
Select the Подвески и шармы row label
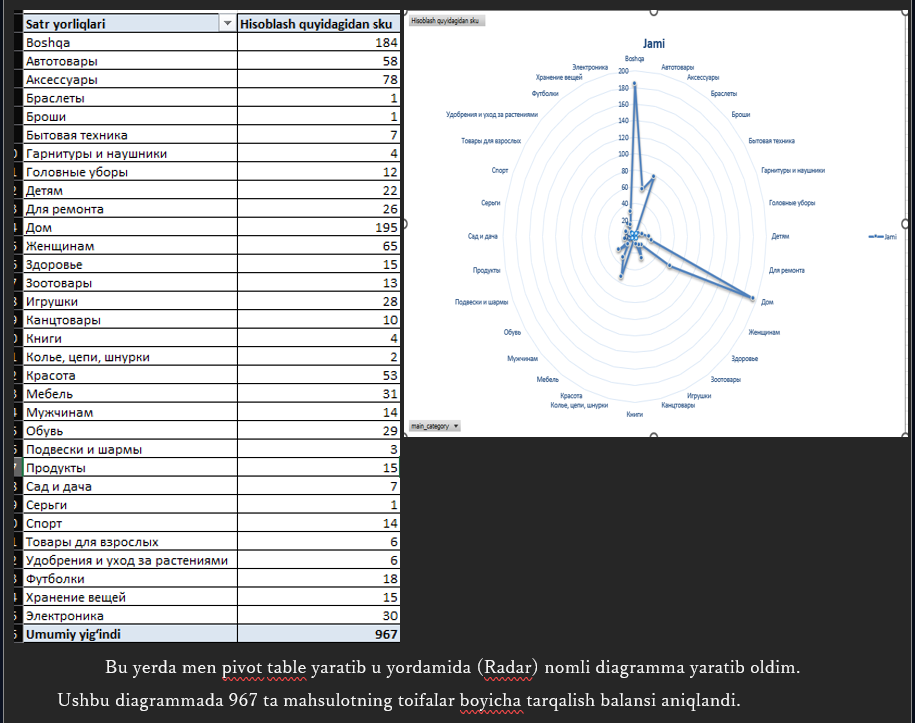130,449
